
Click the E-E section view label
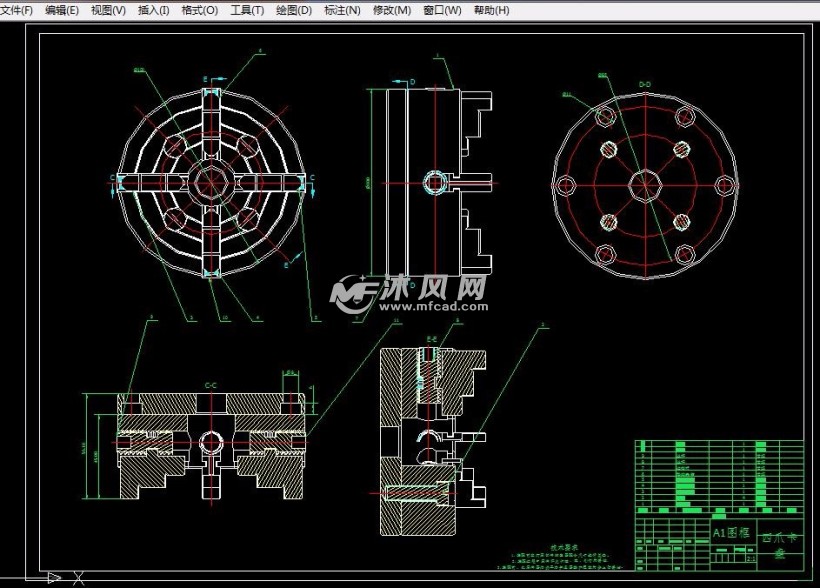432,340
